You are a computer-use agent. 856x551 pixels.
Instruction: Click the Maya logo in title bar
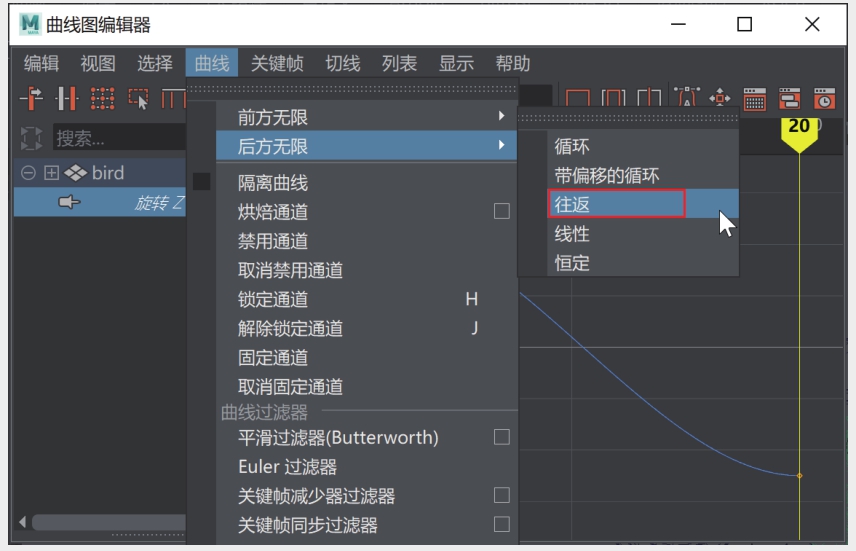click(29, 25)
